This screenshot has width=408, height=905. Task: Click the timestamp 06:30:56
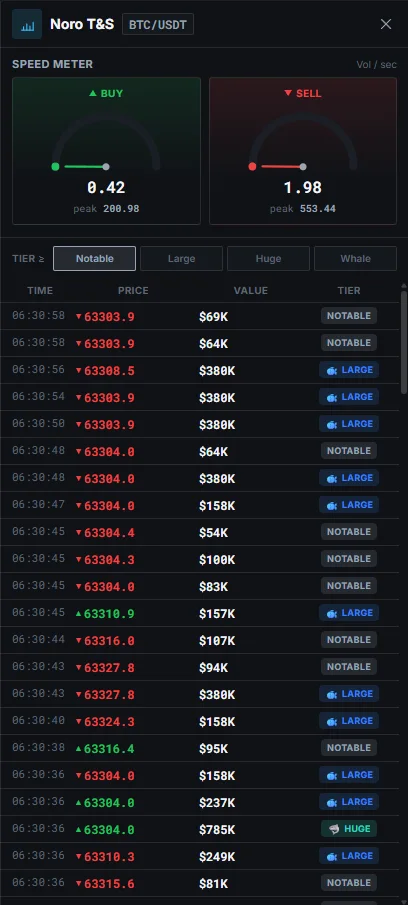(38, 369)
